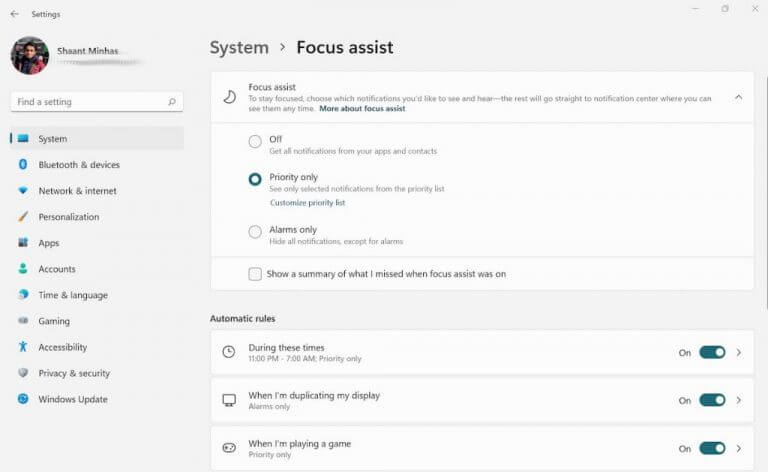Click the Privacy & security shield icon

[23, 373]
